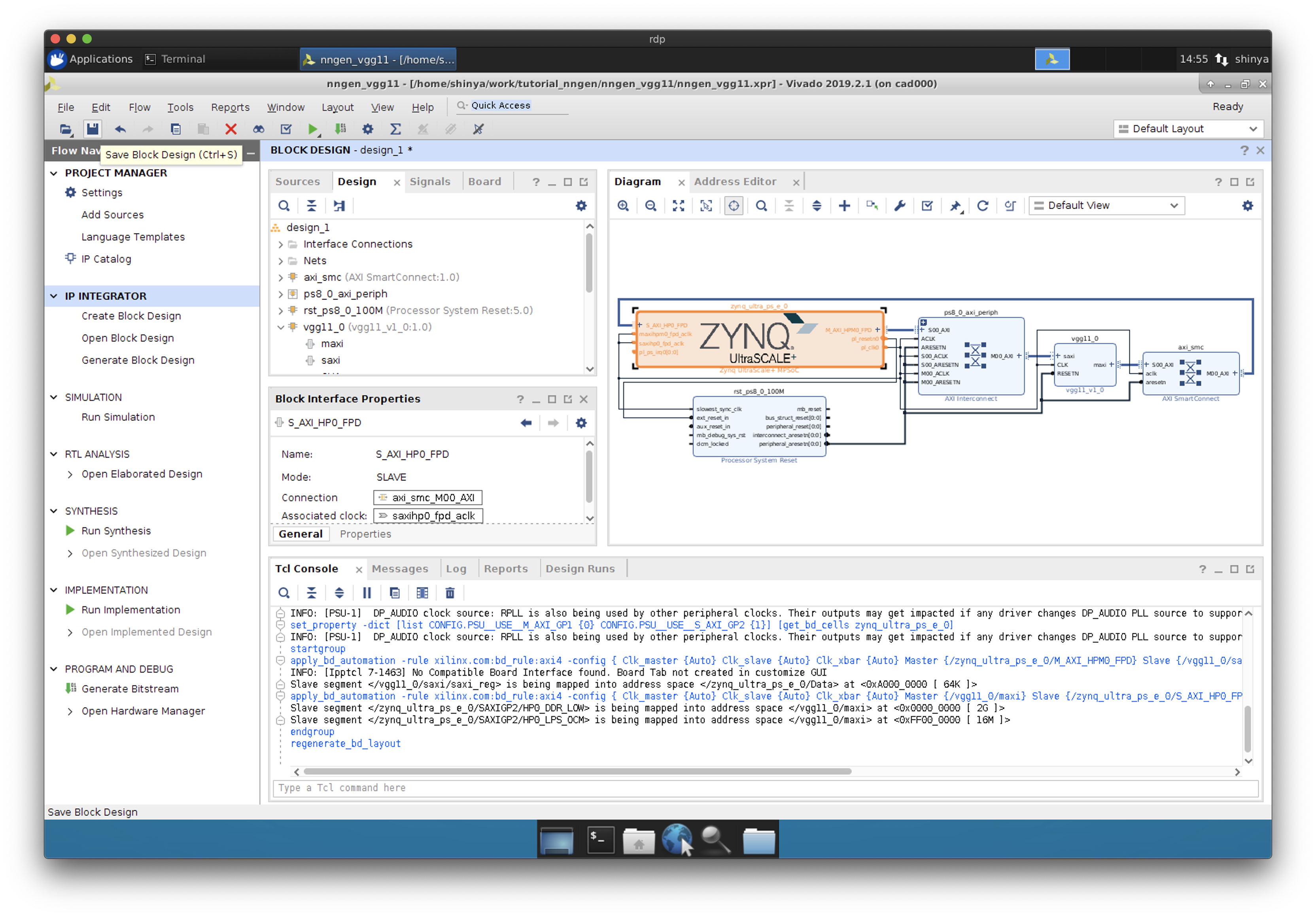Screen dimensions: 1316x917
Task: Click the Add IP plus icon
Action: (844, 206)
